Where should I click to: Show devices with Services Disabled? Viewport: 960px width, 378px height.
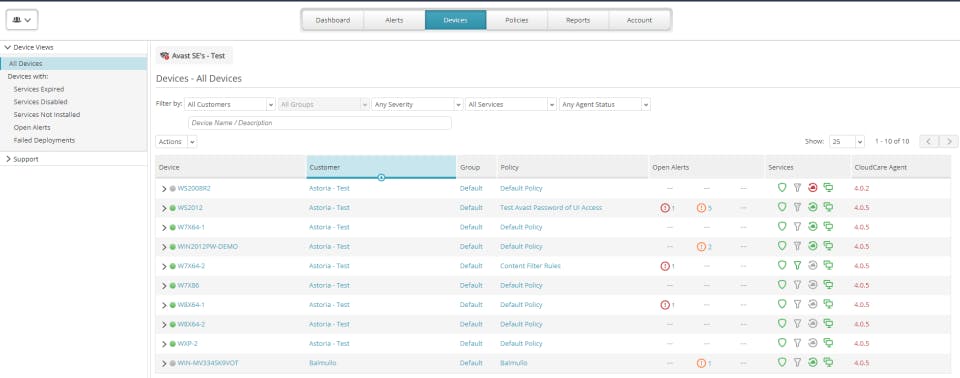pyautogui.click(x=40, y=102)
